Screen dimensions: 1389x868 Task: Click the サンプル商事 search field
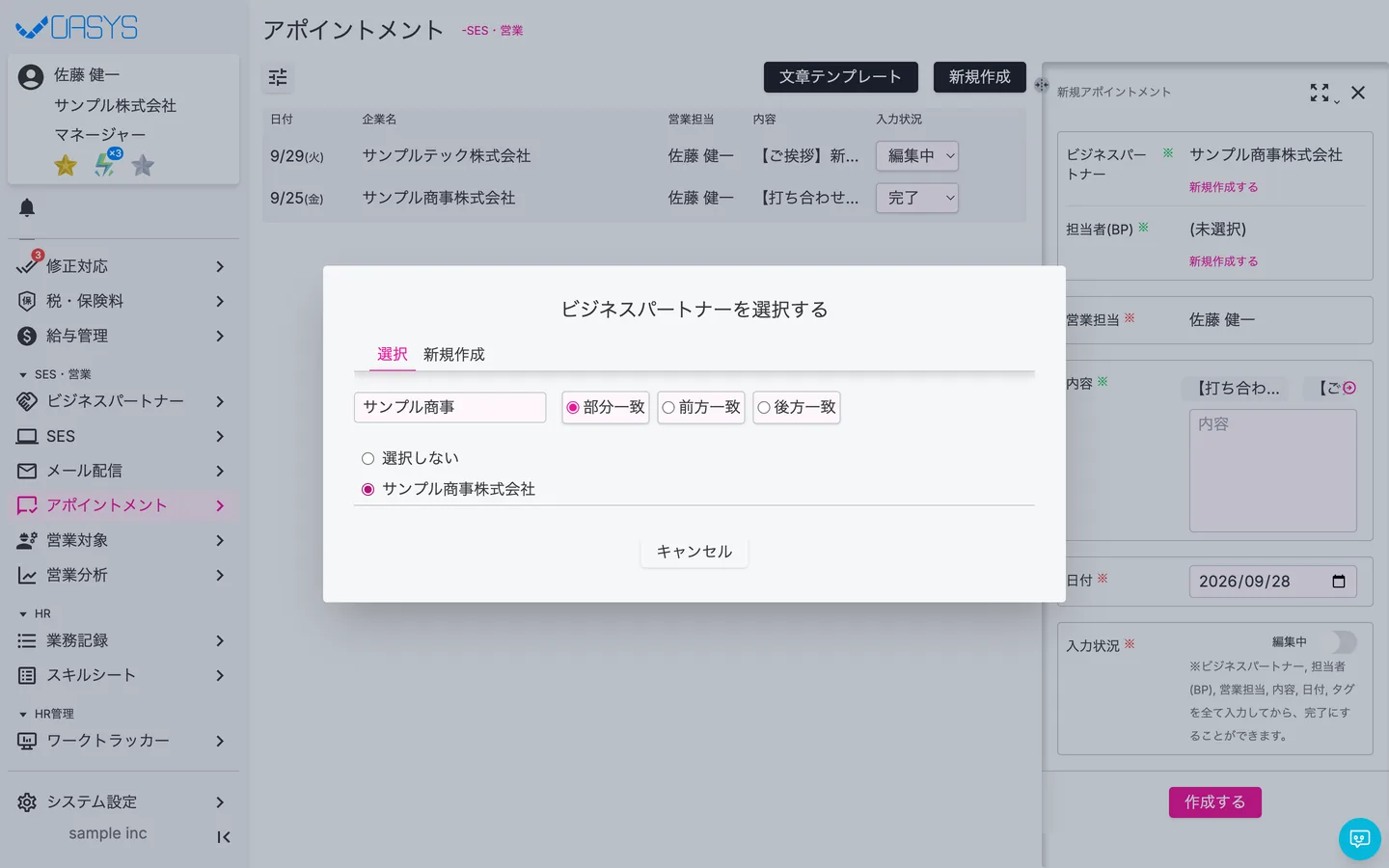(x=449, y=407)
